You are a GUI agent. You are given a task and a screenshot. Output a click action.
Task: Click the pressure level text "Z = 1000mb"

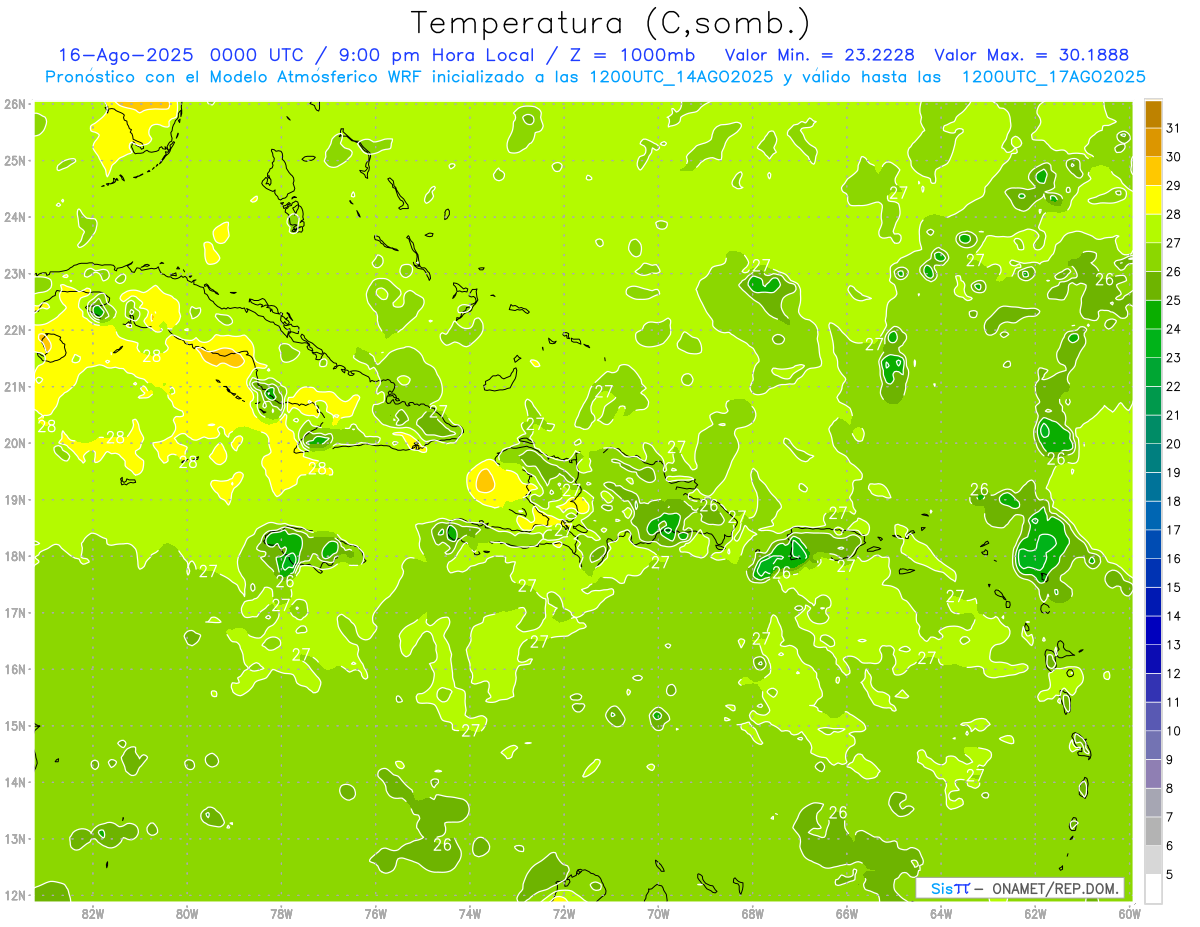coord(632,55)
